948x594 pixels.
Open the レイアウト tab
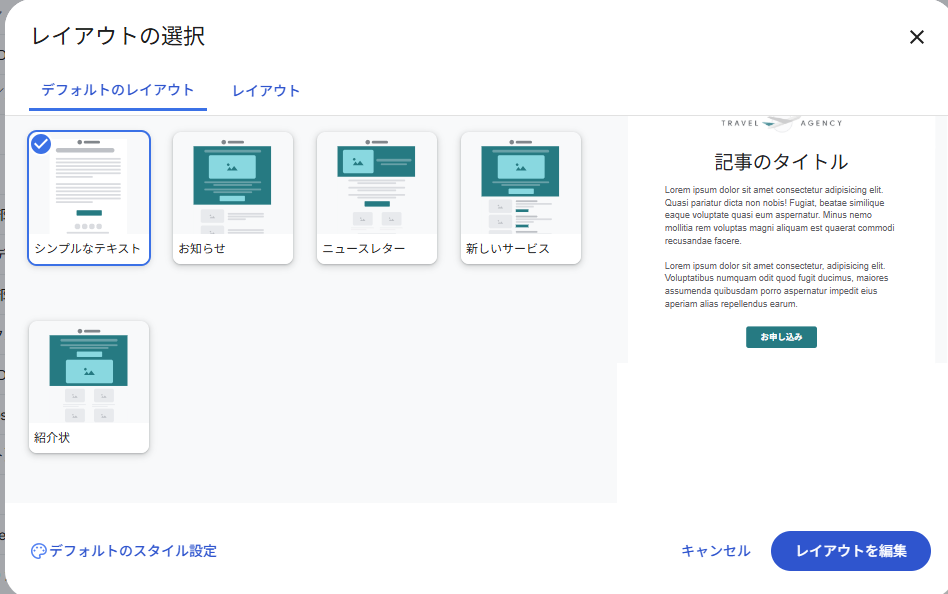(266, 91)
